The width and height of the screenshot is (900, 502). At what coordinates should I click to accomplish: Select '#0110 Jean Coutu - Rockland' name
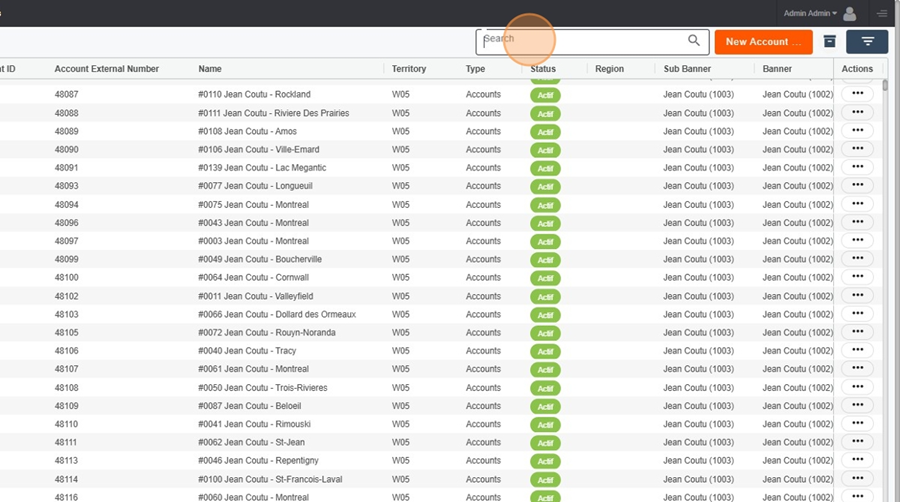pos(254,95)
